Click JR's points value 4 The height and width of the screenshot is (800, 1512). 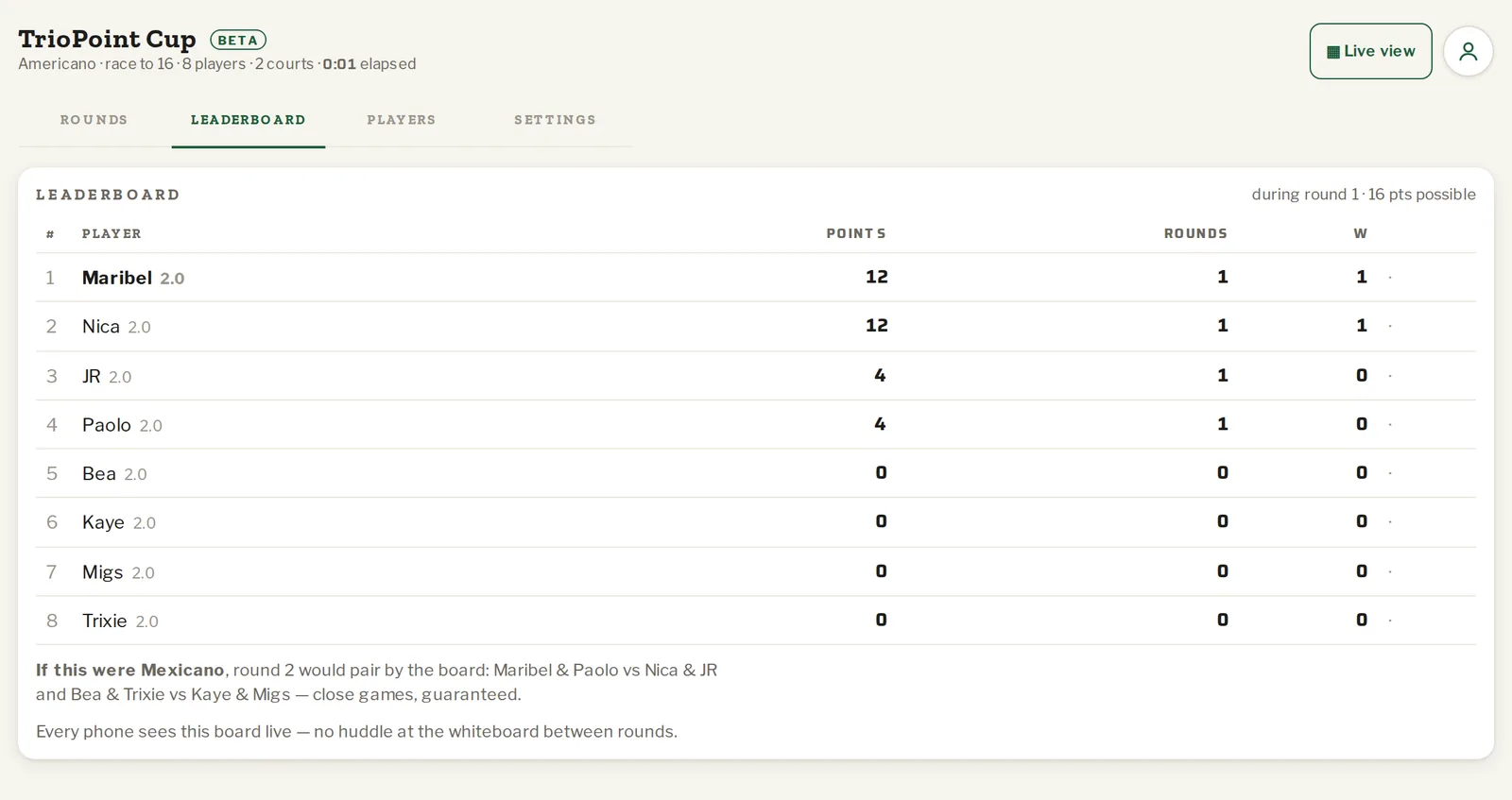pyautogui.click(x=880, y=375)
